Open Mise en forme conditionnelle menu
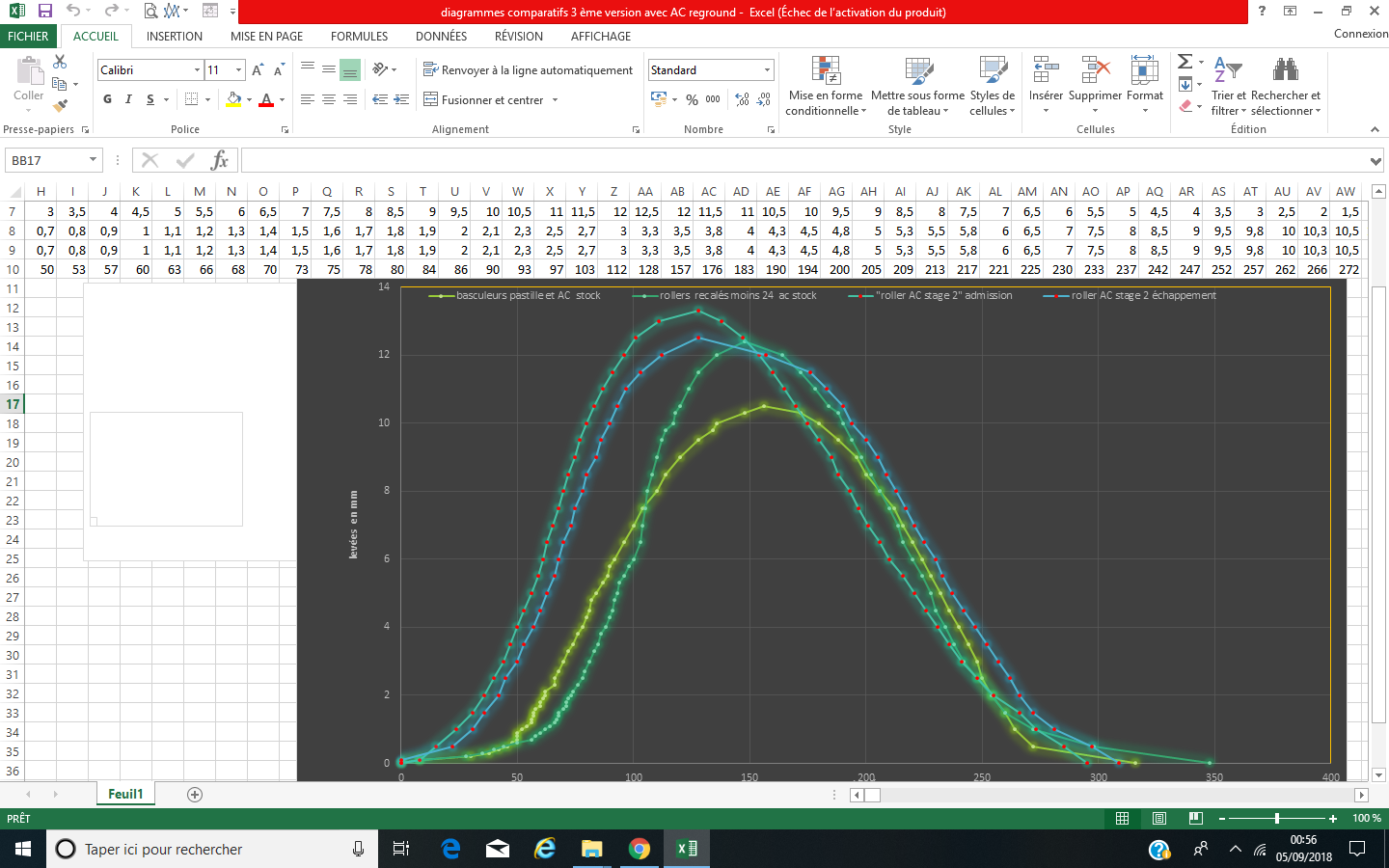 [826, 86]
